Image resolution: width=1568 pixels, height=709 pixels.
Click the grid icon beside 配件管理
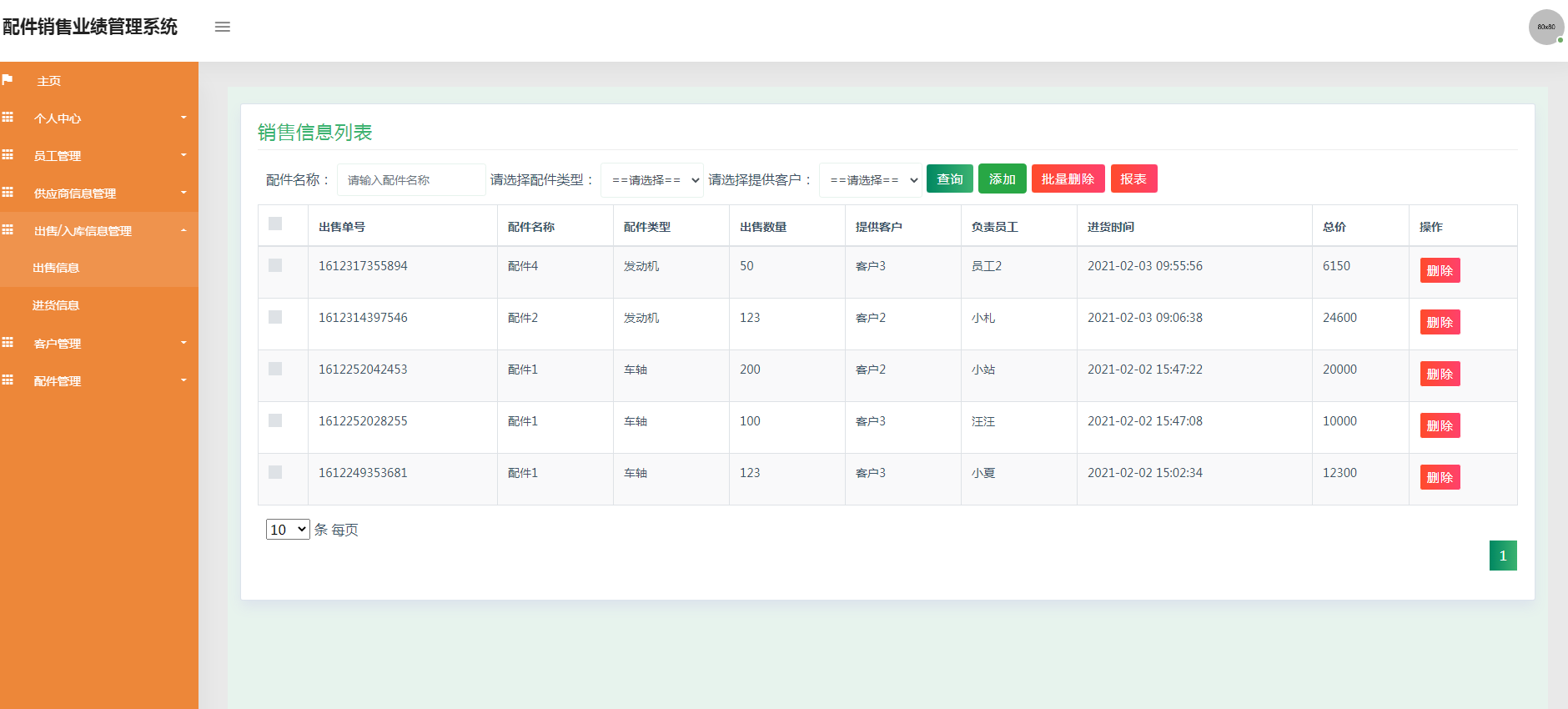[x=8, y=380]
